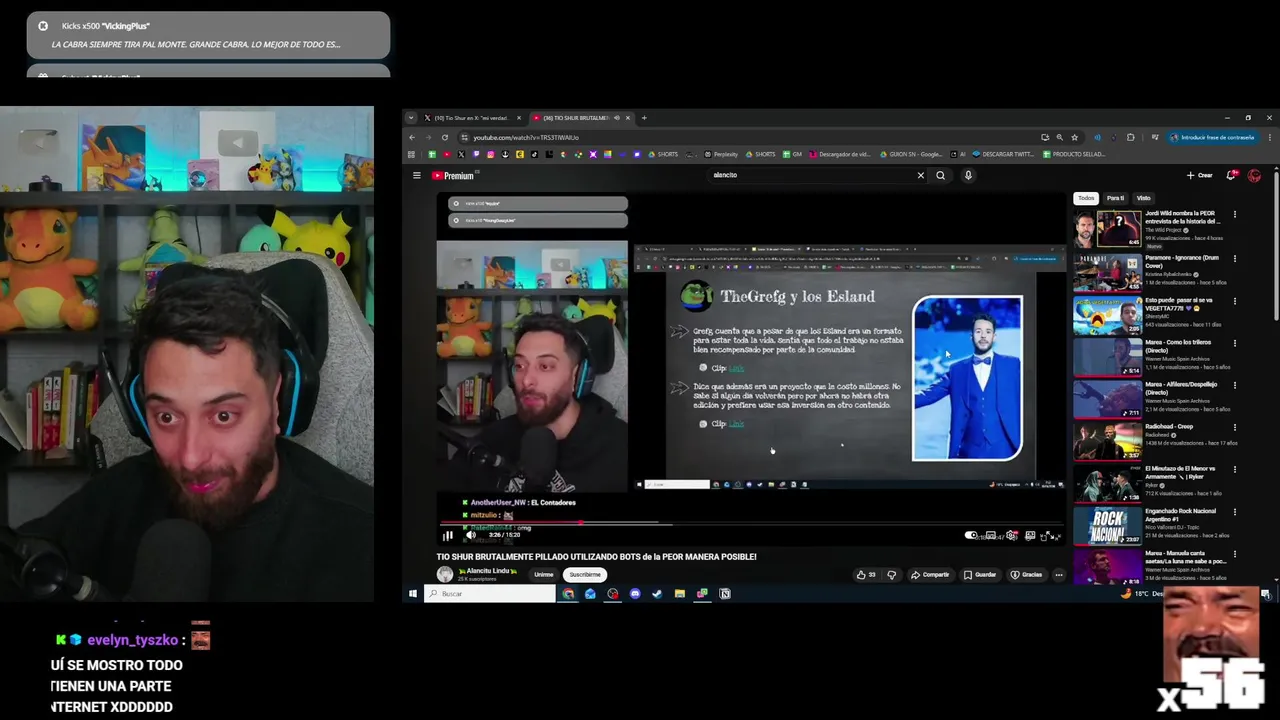The width and height of the screenshot is (1280, 720).
Task: Select the Para ti filter chip
Action: [1115, 198]
